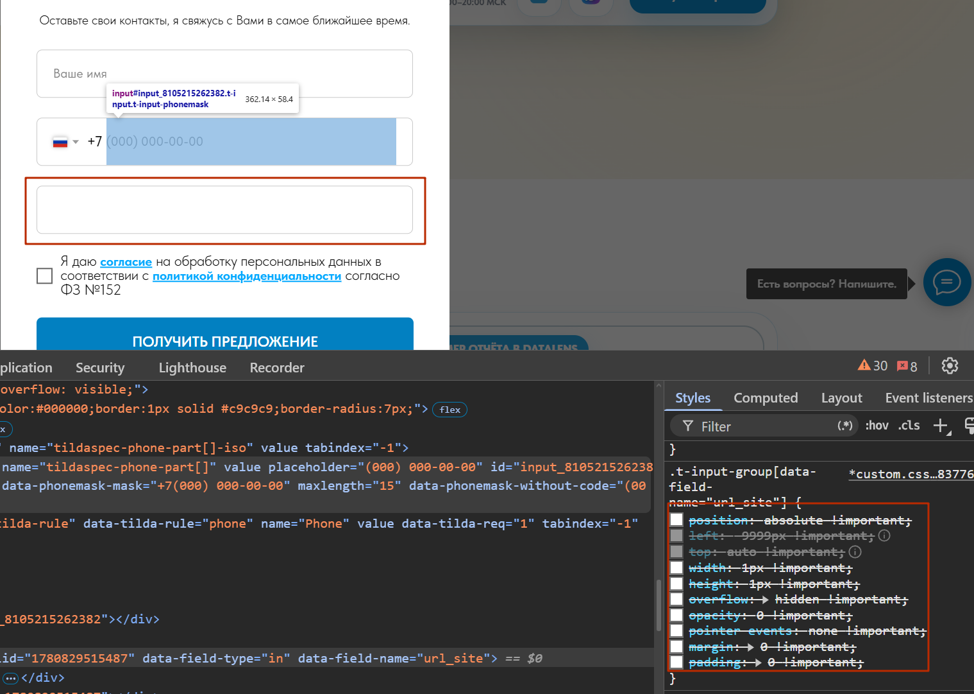The image size is (974, 694).
Task: Enable the overflow: hidden declaration
Action: point(676,599)
